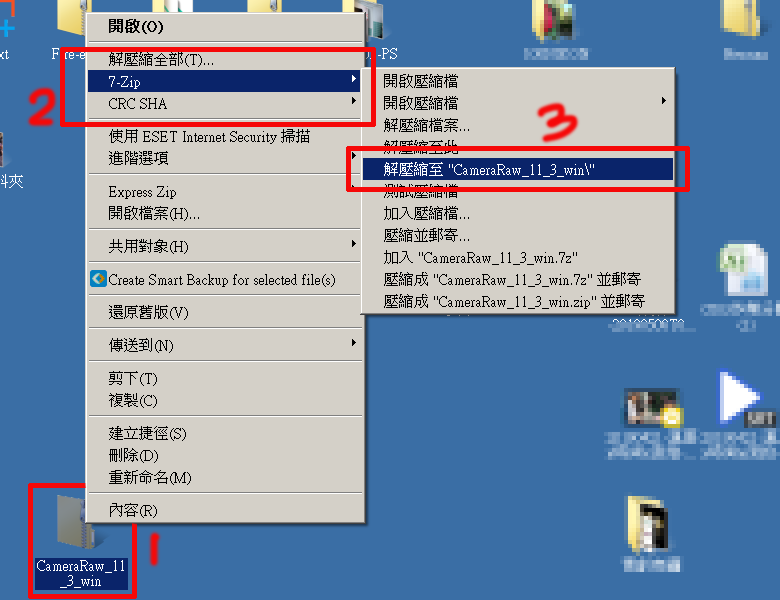Viewport: 780px width, 600px height.
Task: Open the folder icon at top right corner
Action: [742, 19]
